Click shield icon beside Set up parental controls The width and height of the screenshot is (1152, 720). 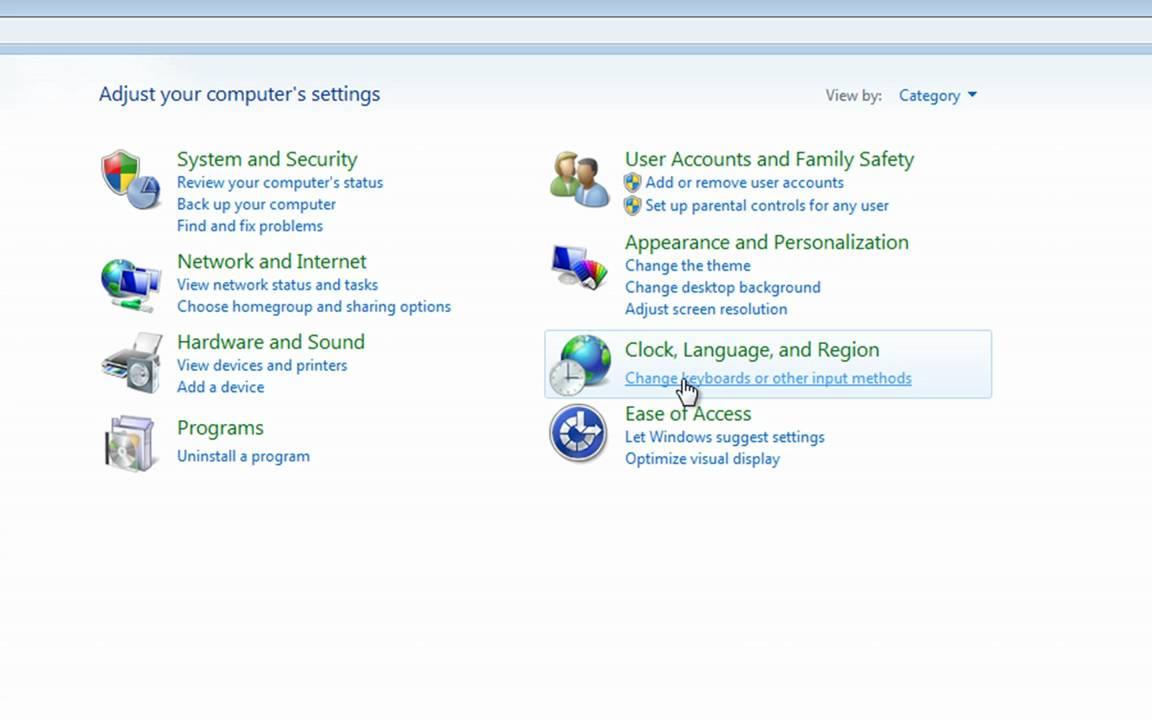[x=633, y=206]
